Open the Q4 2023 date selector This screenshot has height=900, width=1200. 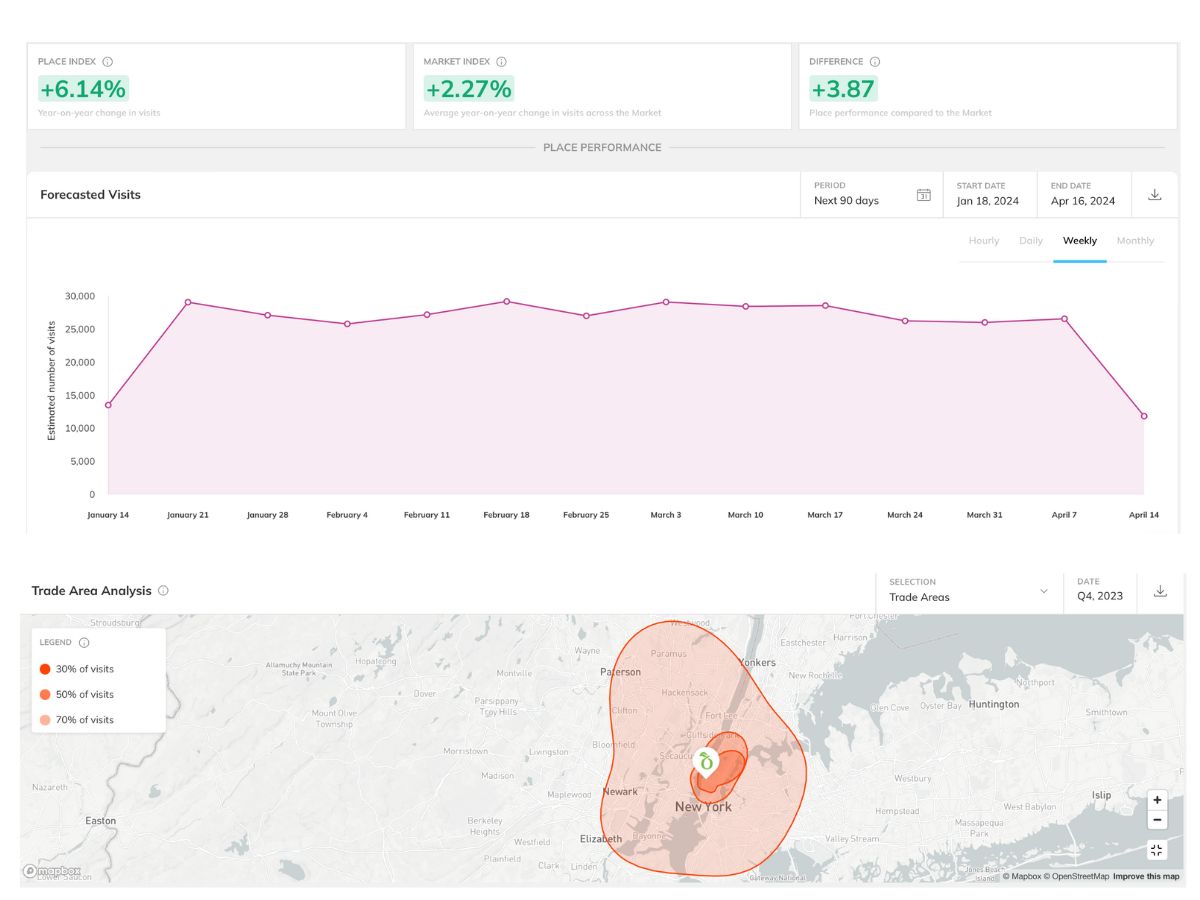[x=1098, y=596]
